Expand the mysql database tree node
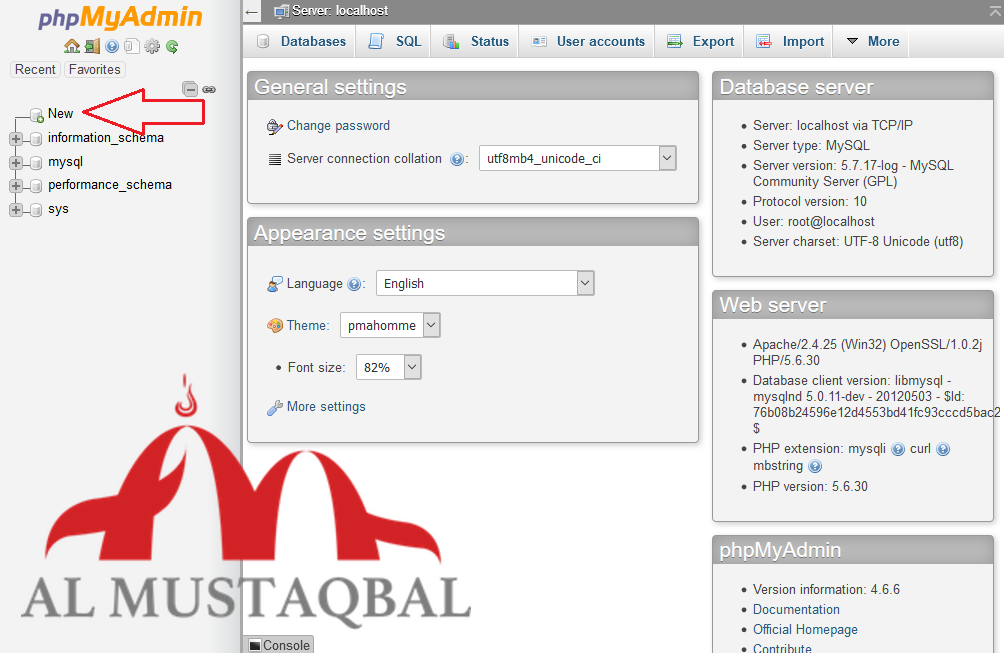1004x653 pixels. click(14, 161)
